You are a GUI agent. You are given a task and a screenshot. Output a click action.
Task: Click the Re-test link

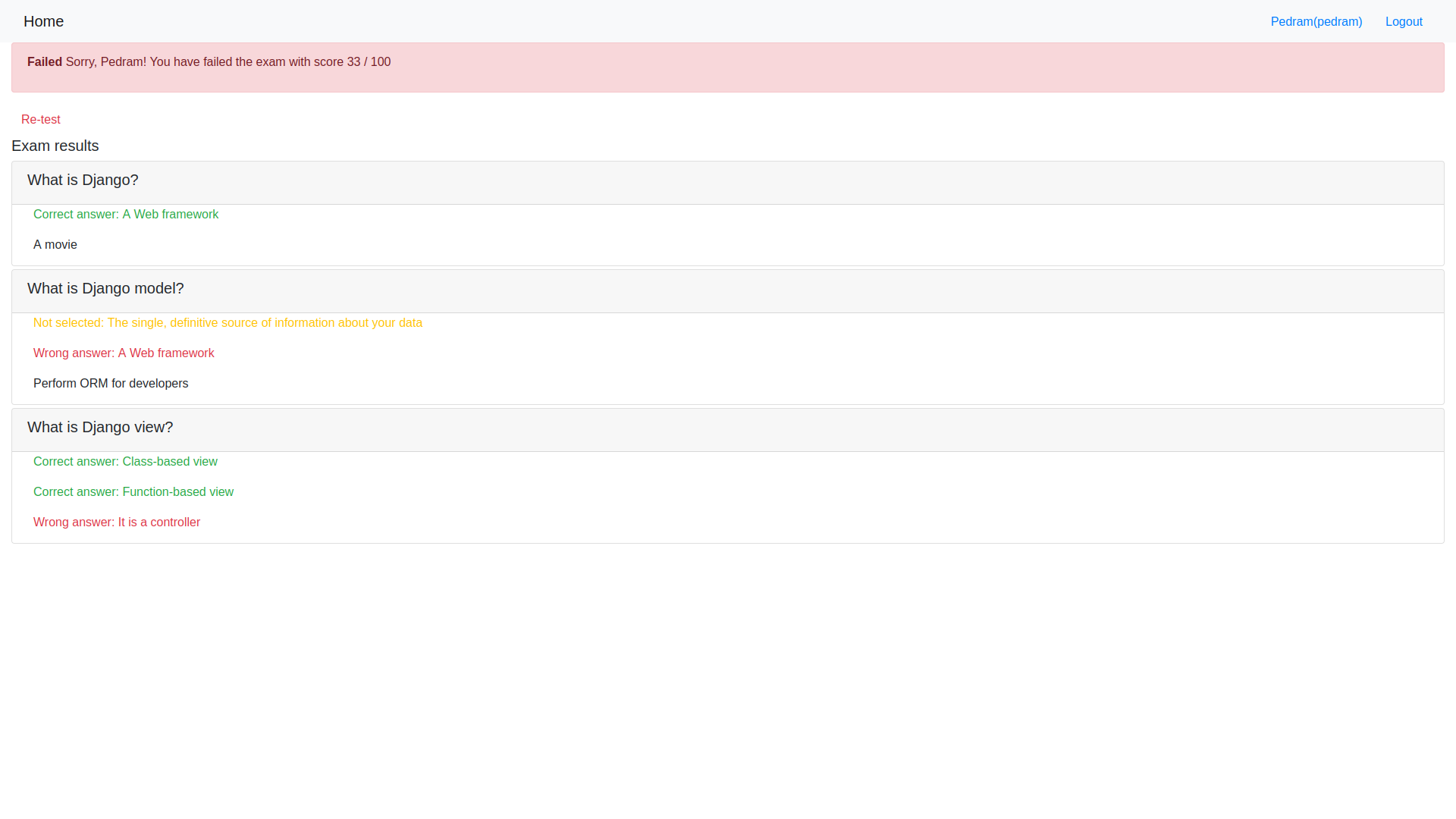[40, 119]
